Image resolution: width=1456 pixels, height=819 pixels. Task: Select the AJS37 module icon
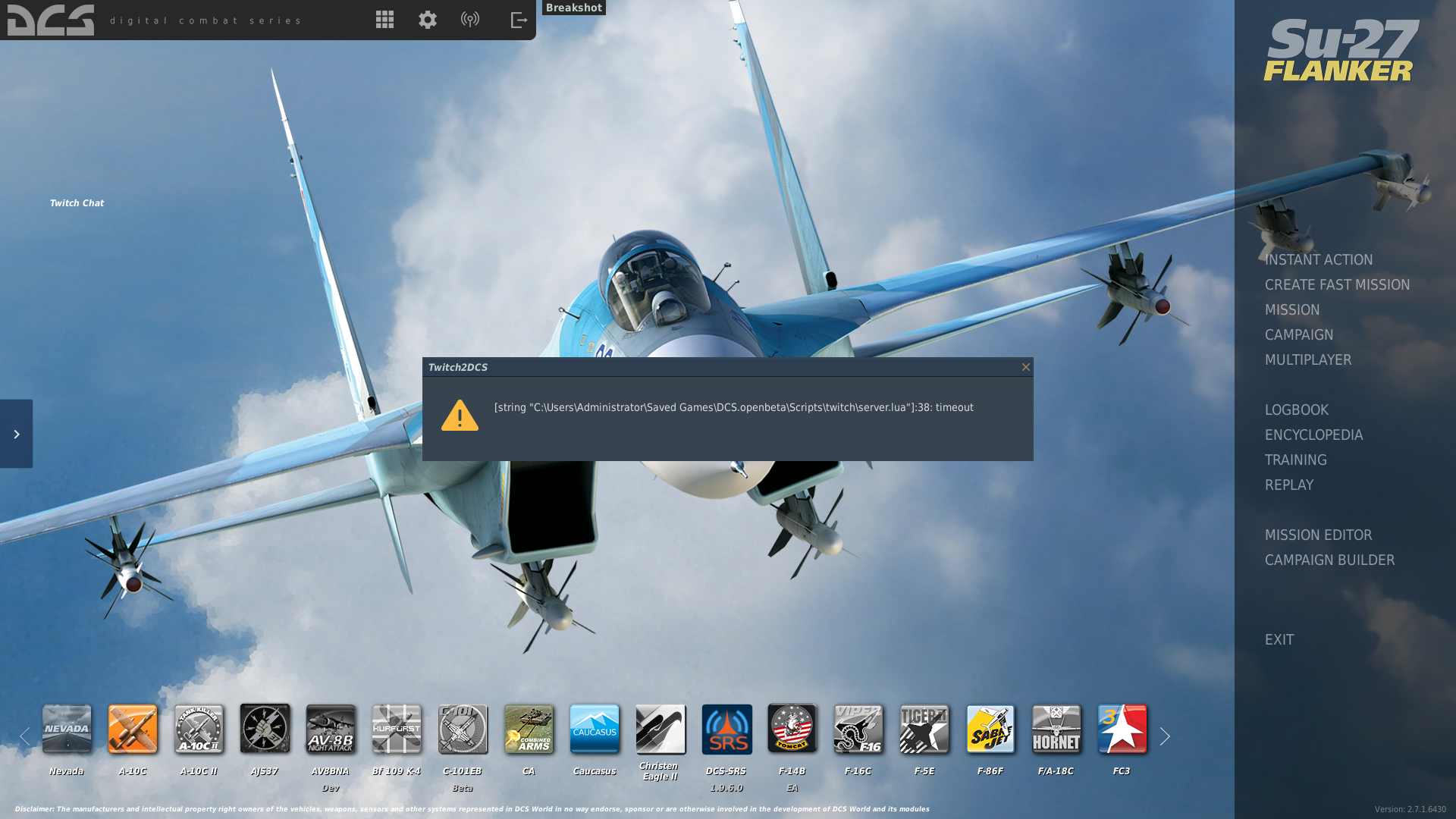[265, 729]
